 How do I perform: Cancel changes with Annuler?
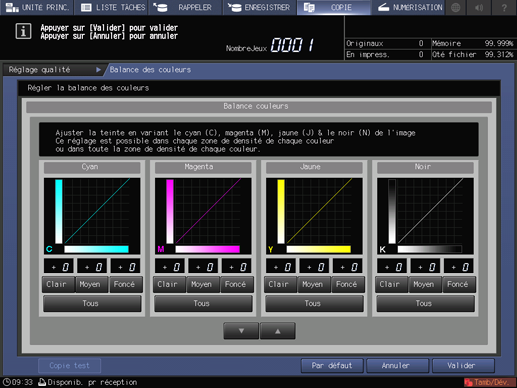coord(397,366)
